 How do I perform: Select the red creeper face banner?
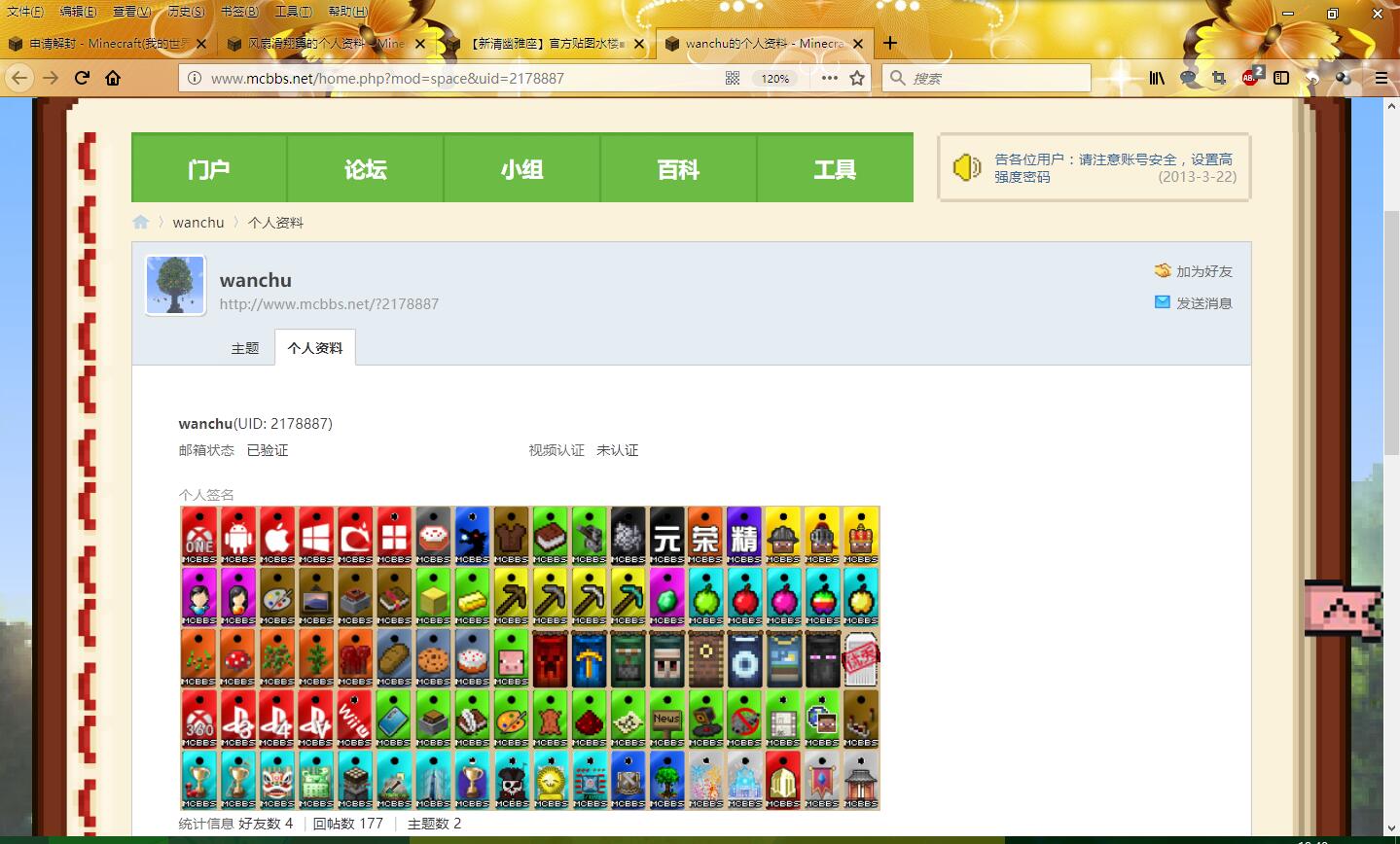550,658
